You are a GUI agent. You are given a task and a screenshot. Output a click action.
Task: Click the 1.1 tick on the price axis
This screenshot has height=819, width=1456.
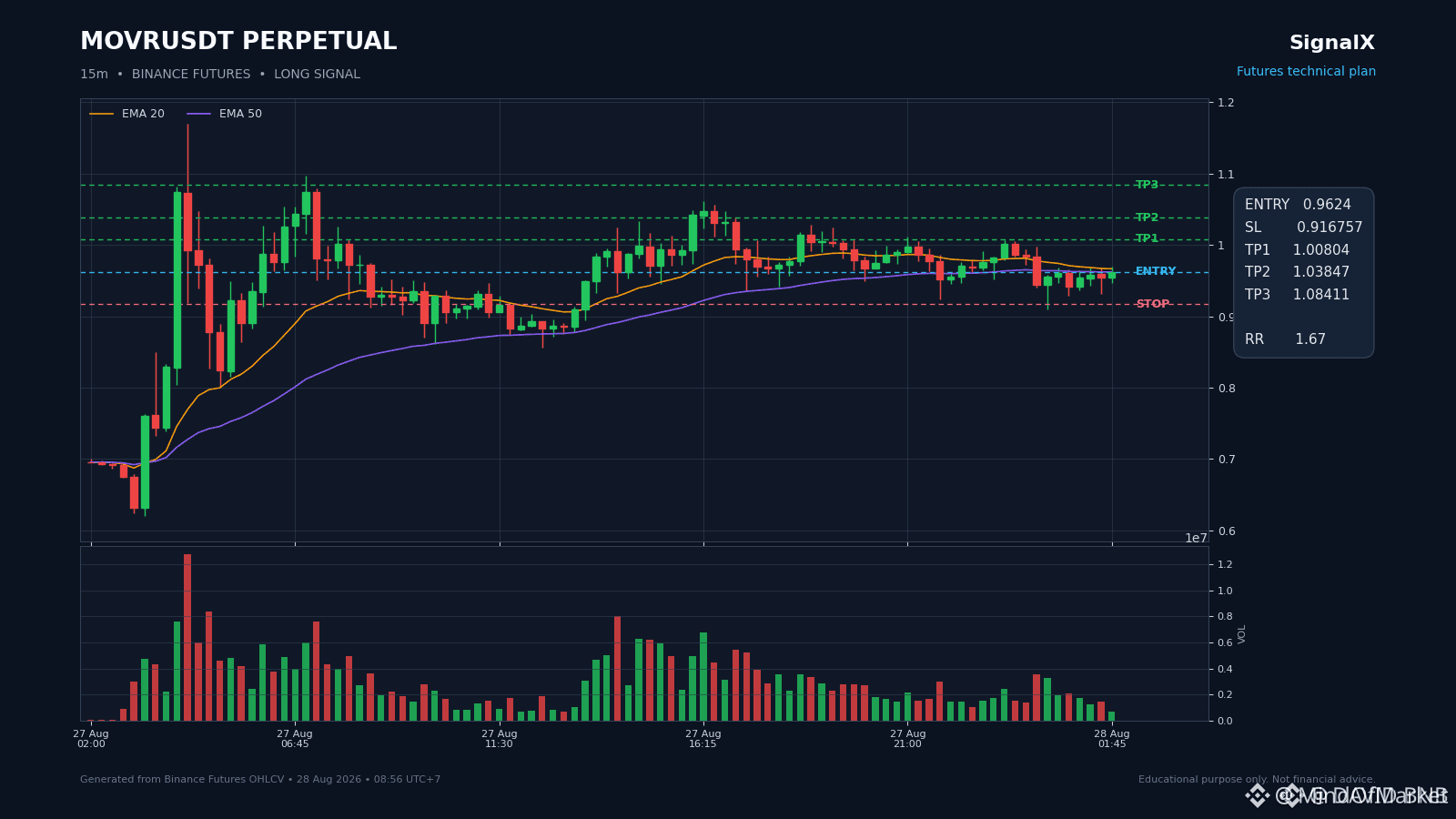tap(1226, 174)
